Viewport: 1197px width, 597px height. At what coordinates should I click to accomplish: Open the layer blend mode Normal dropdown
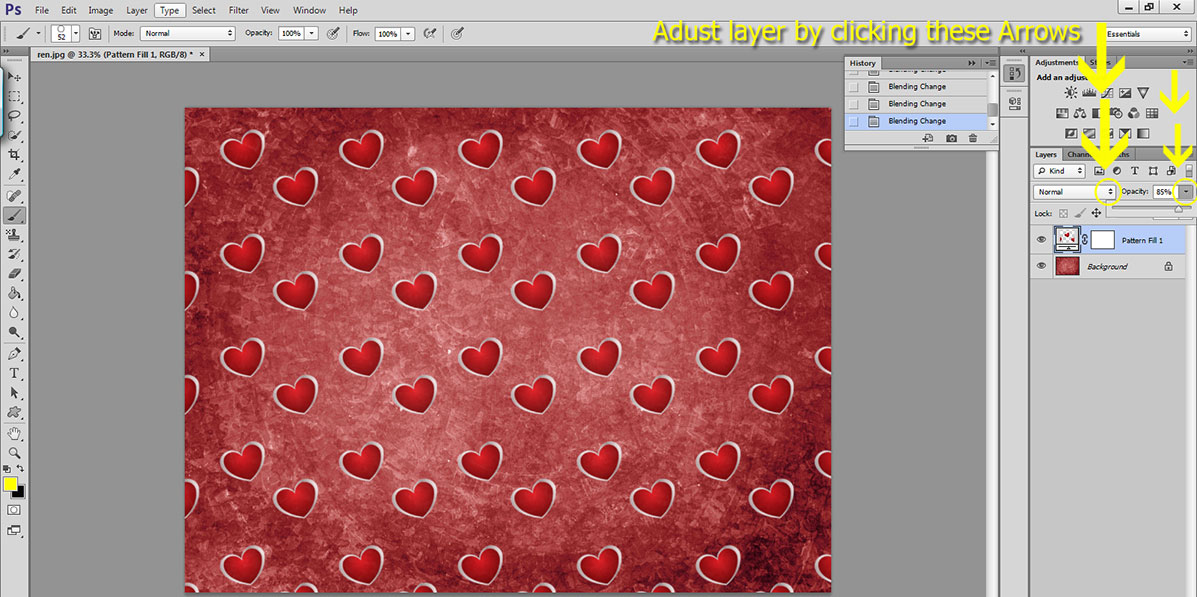click(1075, 192)
